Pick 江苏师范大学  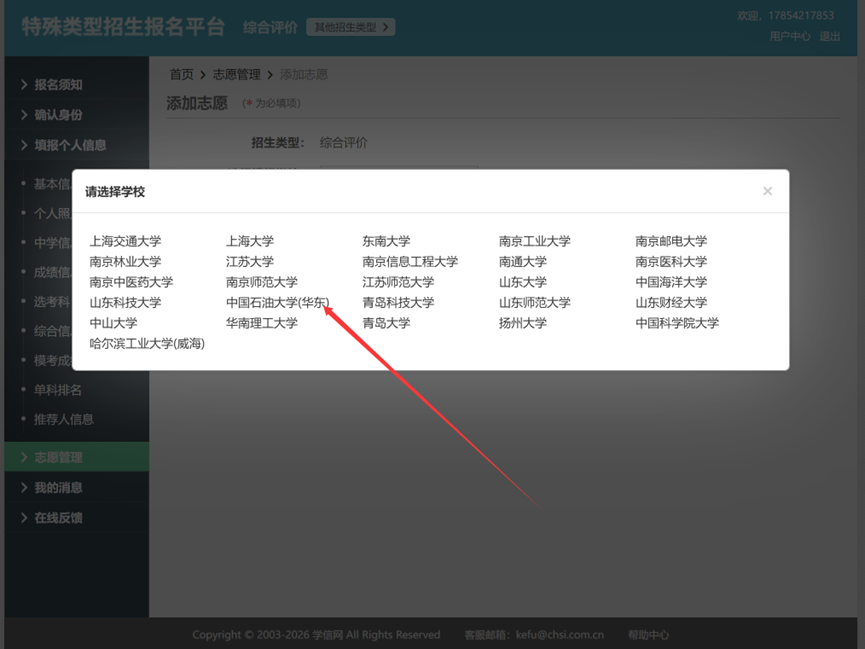(398, 282)
